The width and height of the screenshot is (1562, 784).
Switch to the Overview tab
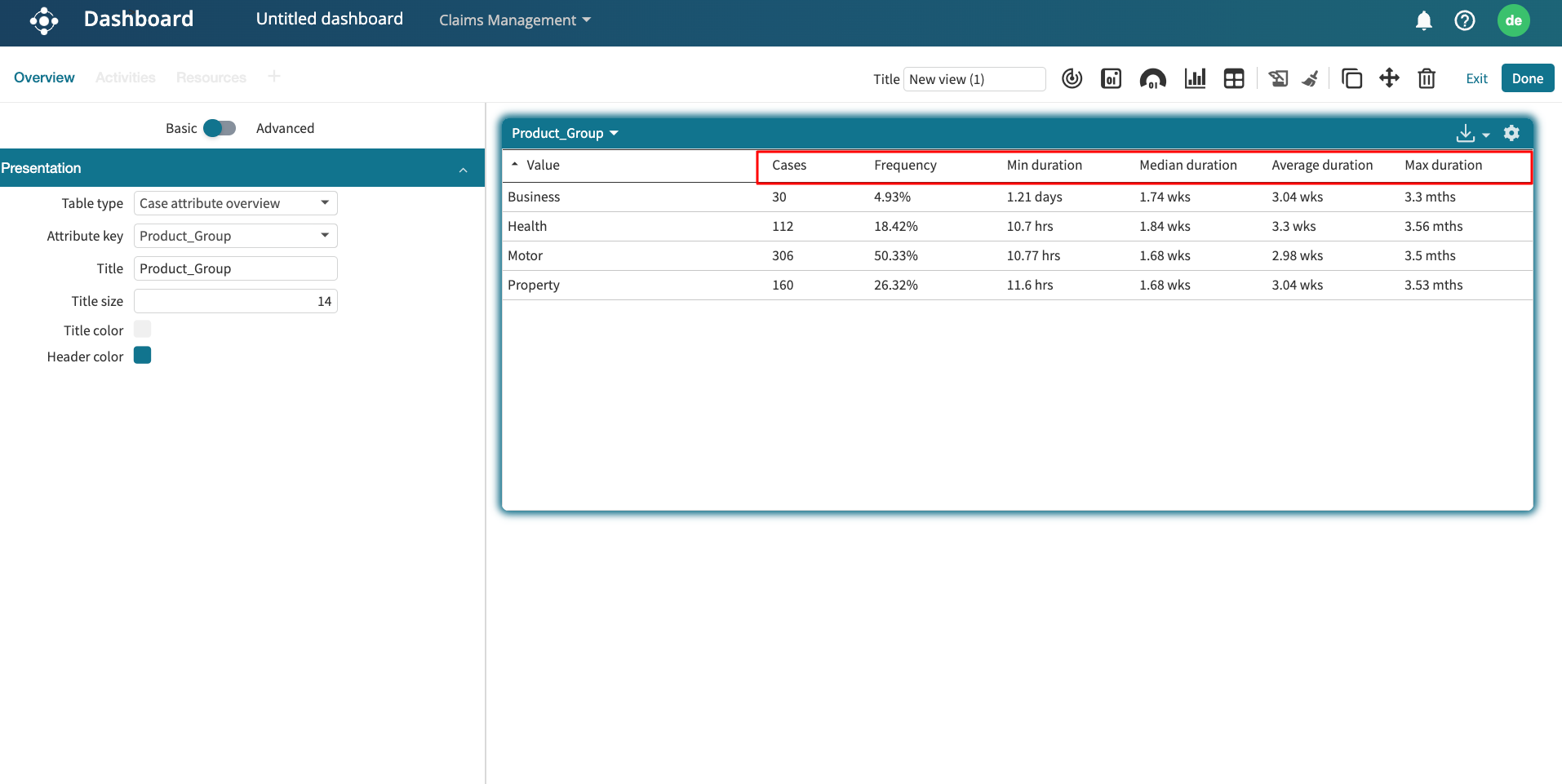pyautogui.click(x=44, y=78)
